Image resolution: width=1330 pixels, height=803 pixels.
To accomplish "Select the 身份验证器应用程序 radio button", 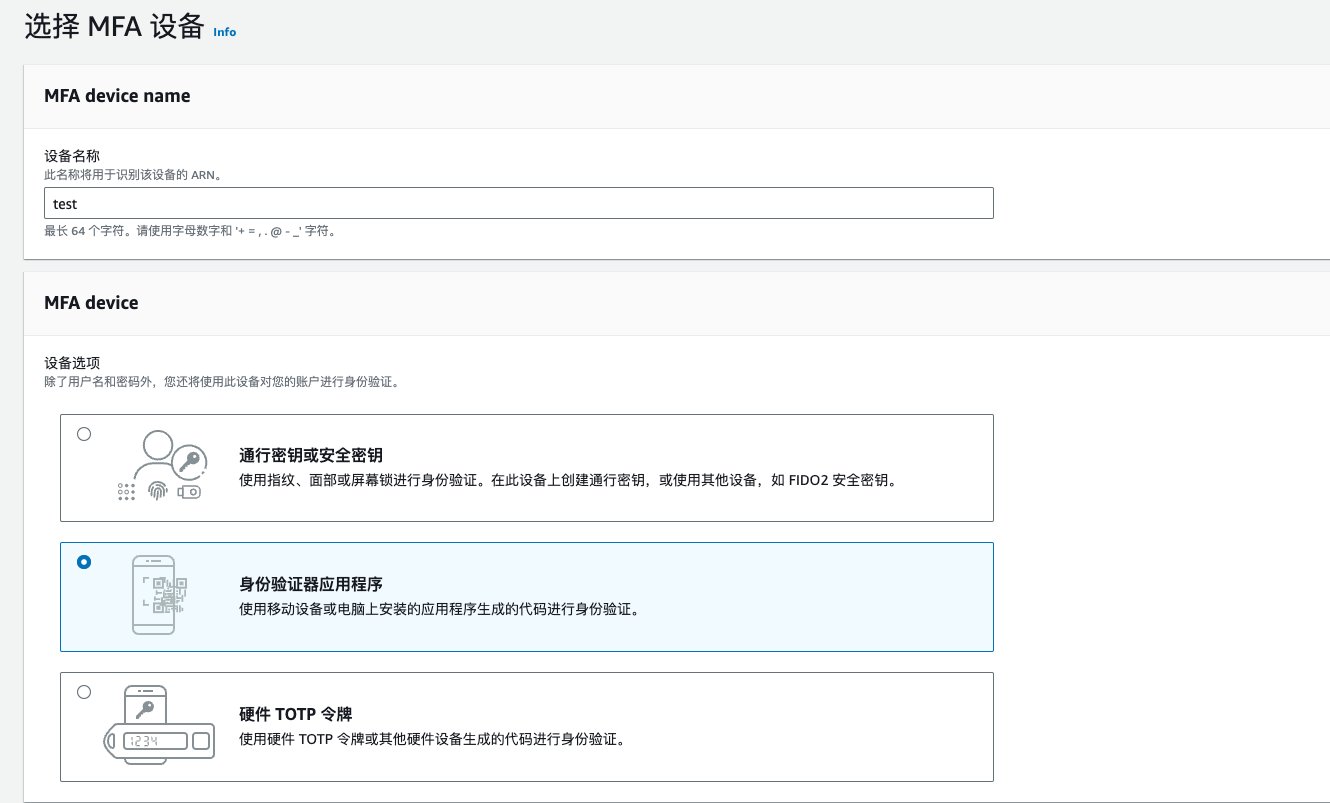I will click(x=84, y=562).
